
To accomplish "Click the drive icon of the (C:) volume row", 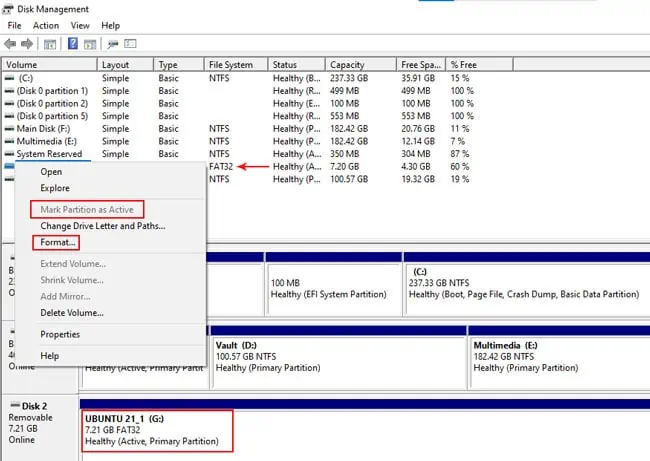I will click(9, 78).
